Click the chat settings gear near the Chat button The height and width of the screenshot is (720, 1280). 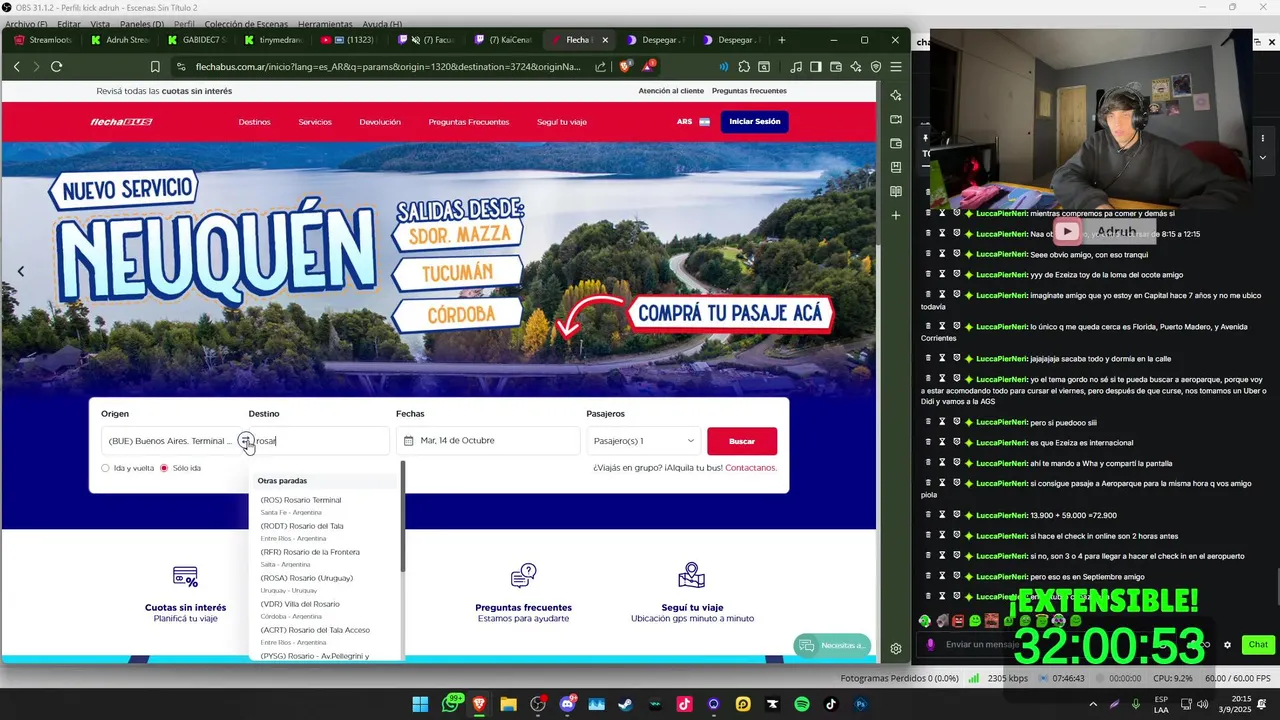[x=1227, y=645]
